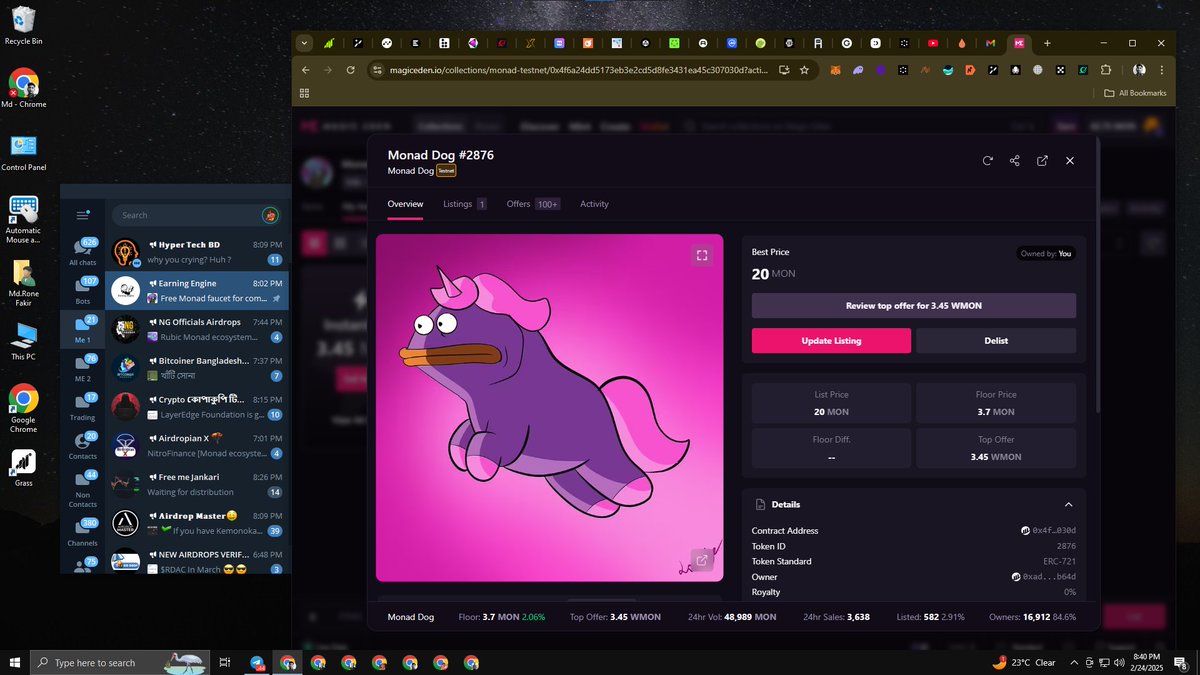Viewport: 1200px width, 675px height.
Task: Go back in Chrome
Action: 306,70
